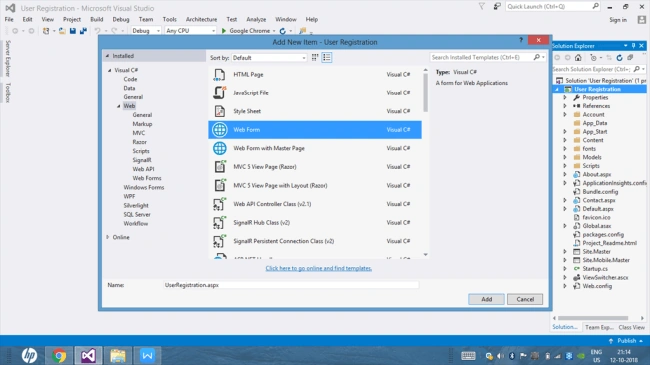
Task: Expand the Properties node in Solution Explorer
Action: pyautogui.click(x=565, y=97)
